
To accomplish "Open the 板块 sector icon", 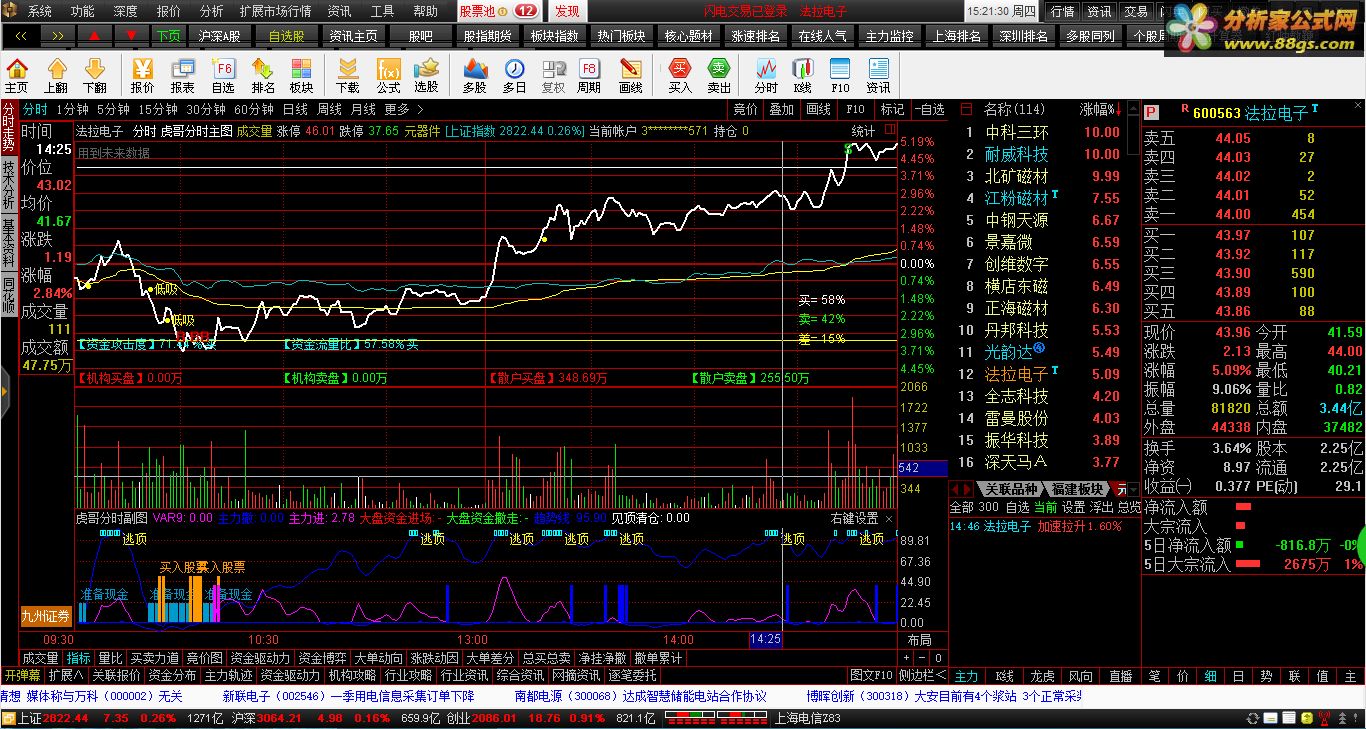I will [x=301, y=76].
